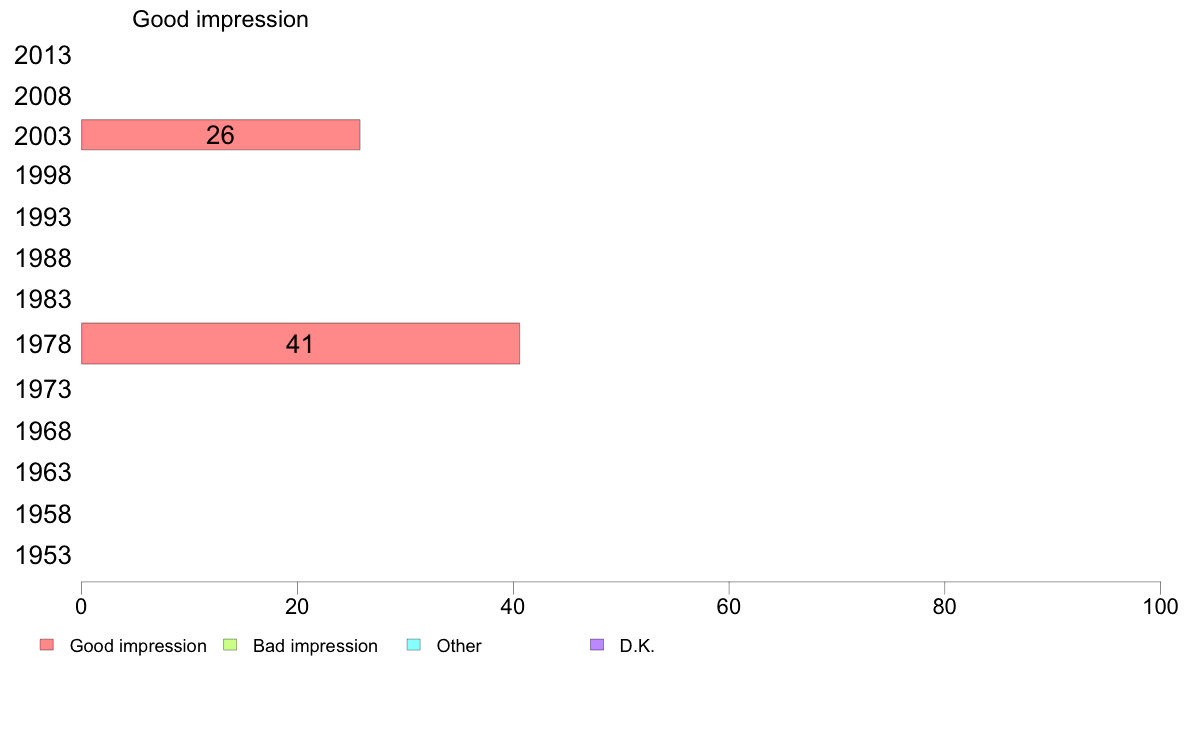The image size is (1188, 736).
Task: Click the 2013 year label
Action: 42,55
